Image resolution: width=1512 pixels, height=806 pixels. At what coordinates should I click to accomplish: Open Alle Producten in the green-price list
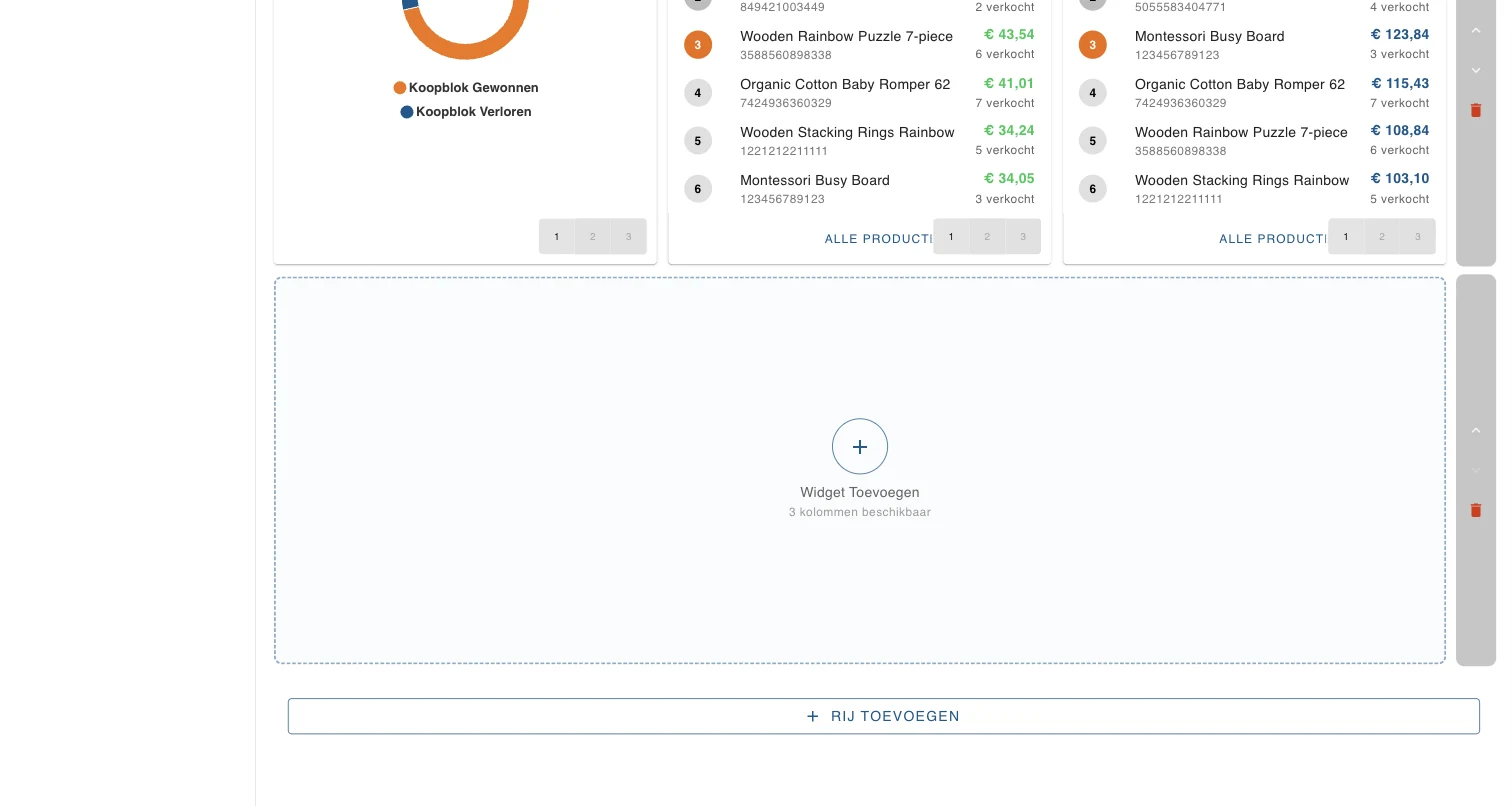878,239
